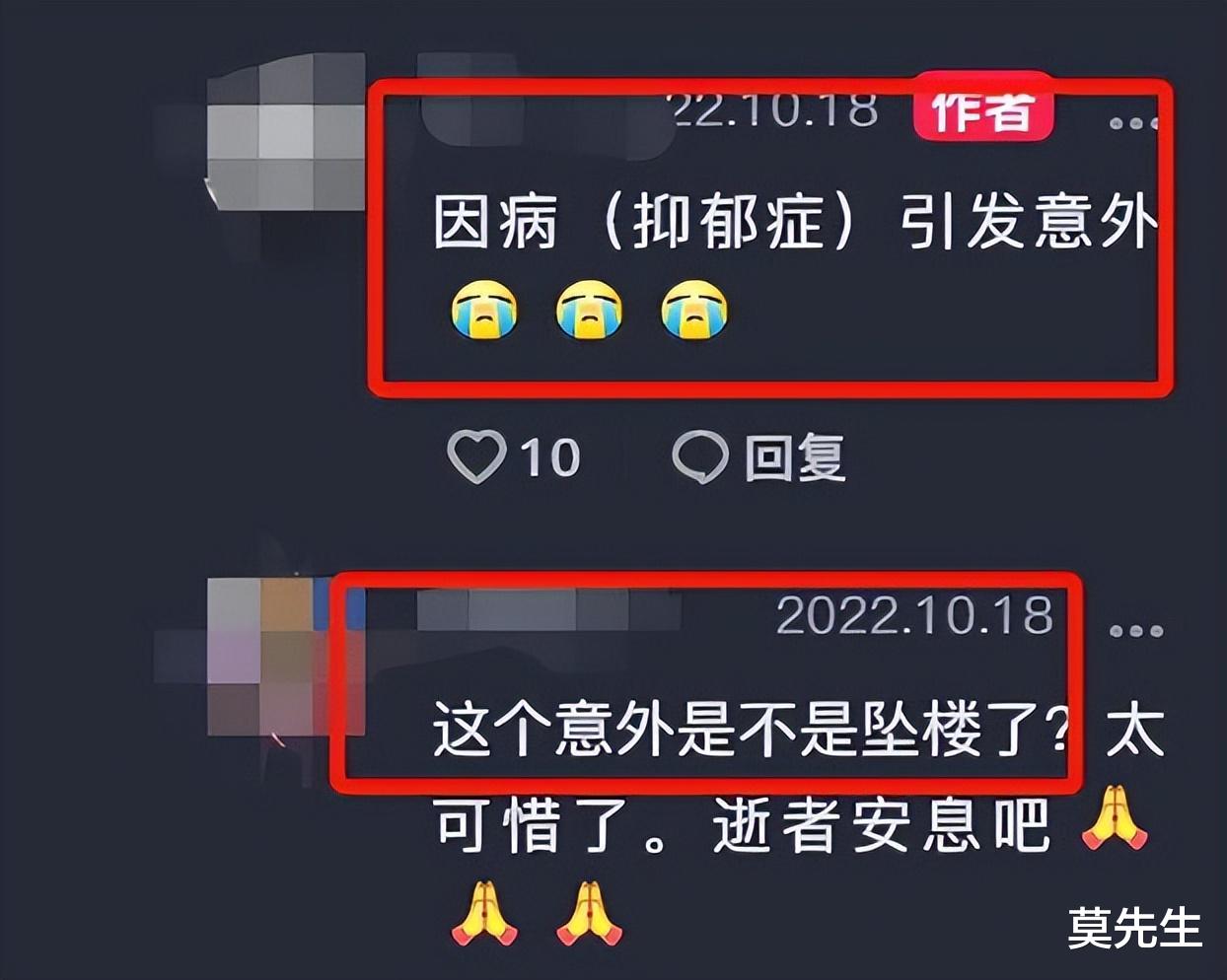Click the first praying hands emoji on the bottom row
This screenshot has height=980, width=1227.
483,914
